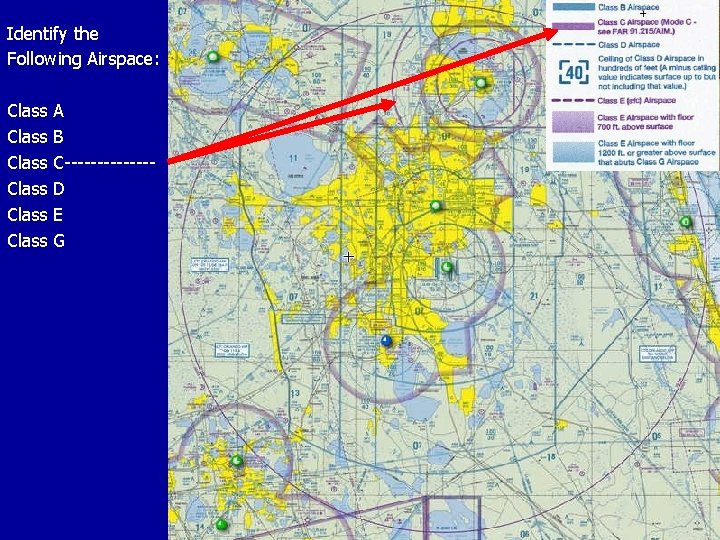Click the number 11 on the large lake
This screenshot has height=540, width=720.
click(x=293, y=159)
